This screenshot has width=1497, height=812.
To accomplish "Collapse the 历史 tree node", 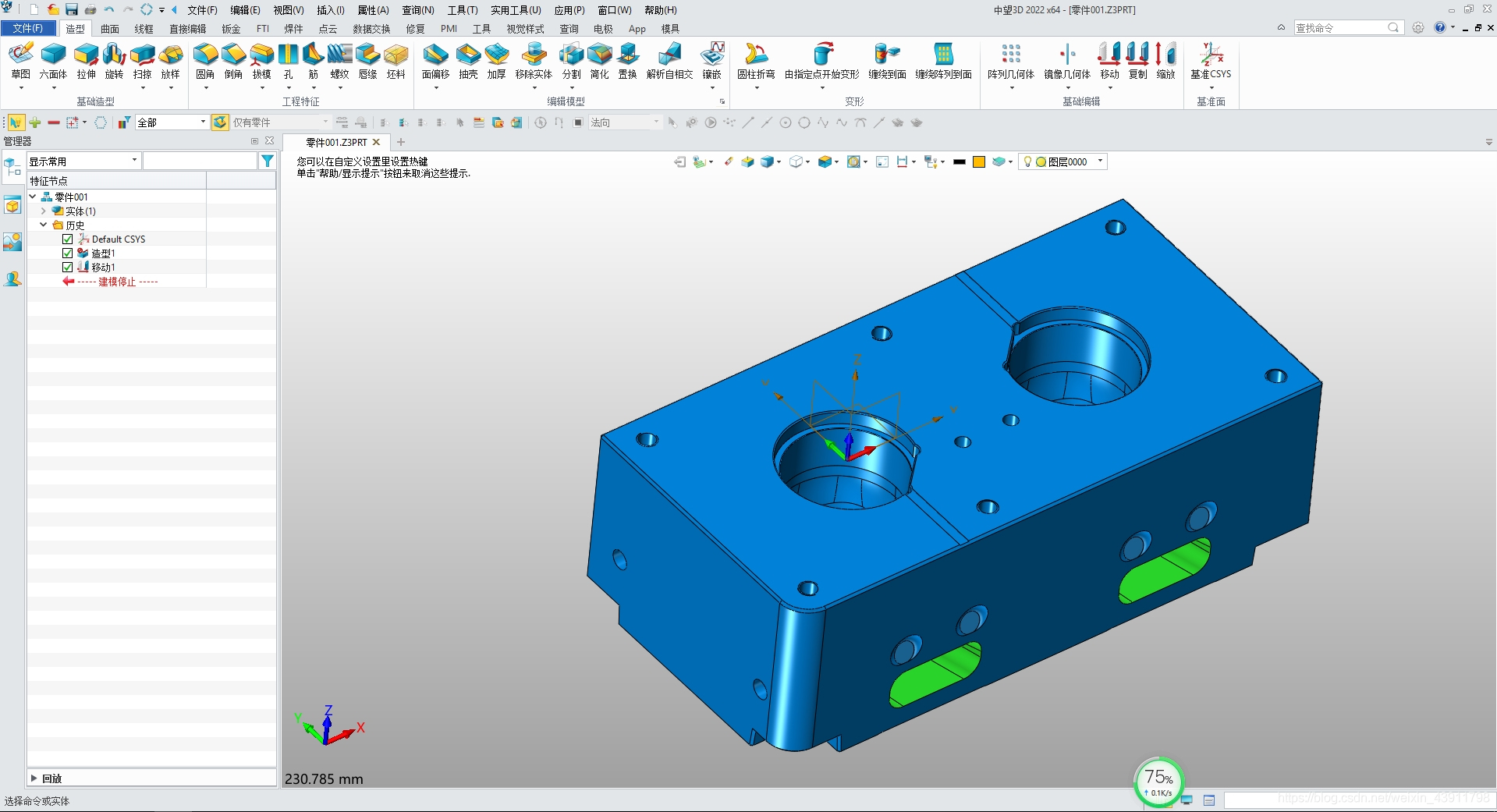I will pos(44,225).
